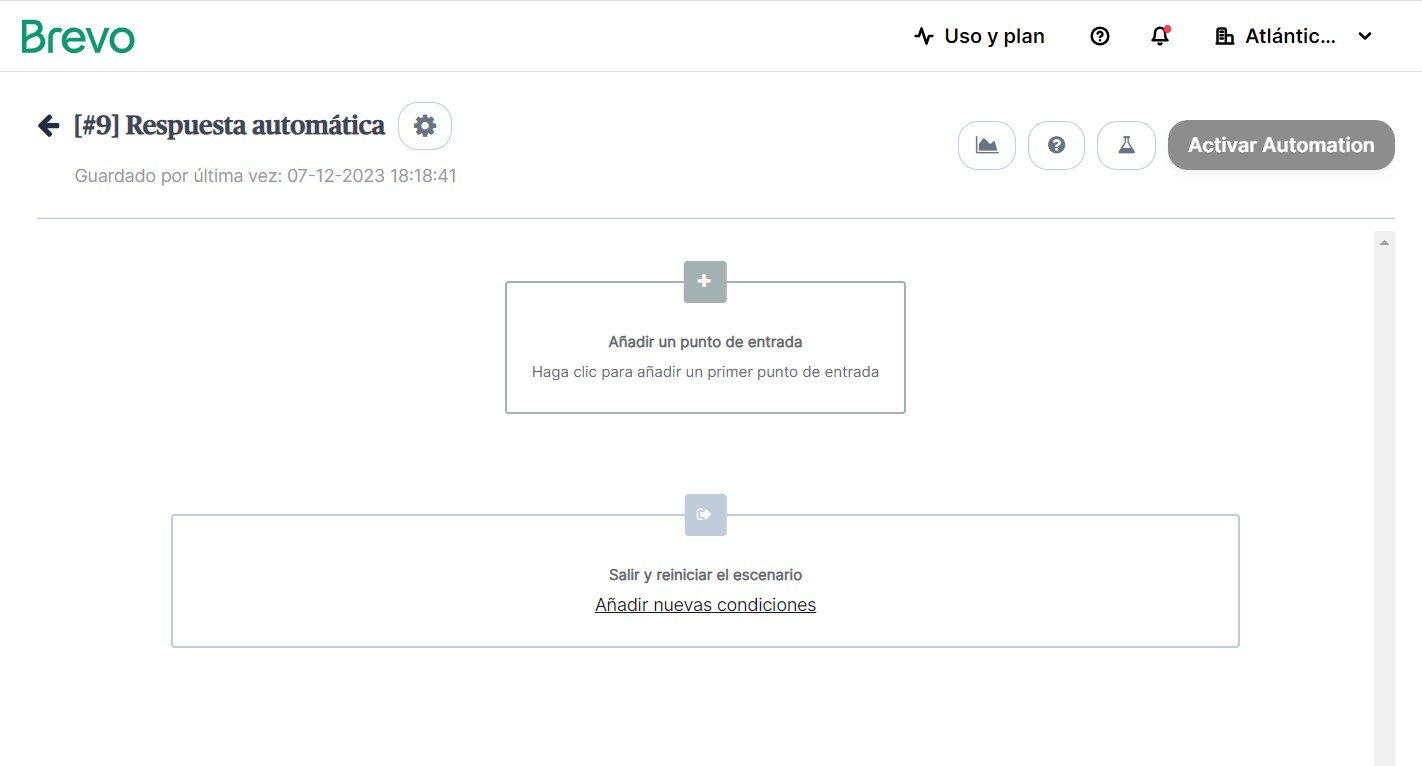Go to the Brevo logo home
1422x766 pixels.
78,36
